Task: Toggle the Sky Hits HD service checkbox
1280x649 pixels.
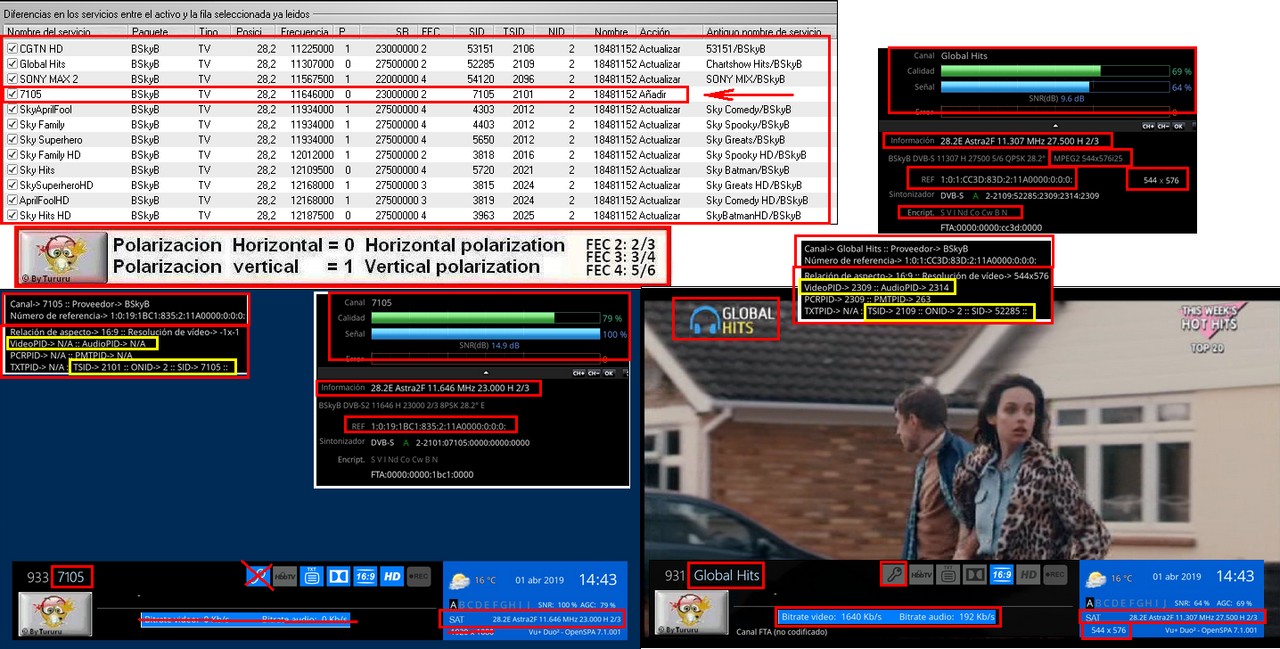Action: [x=12, y=216]
